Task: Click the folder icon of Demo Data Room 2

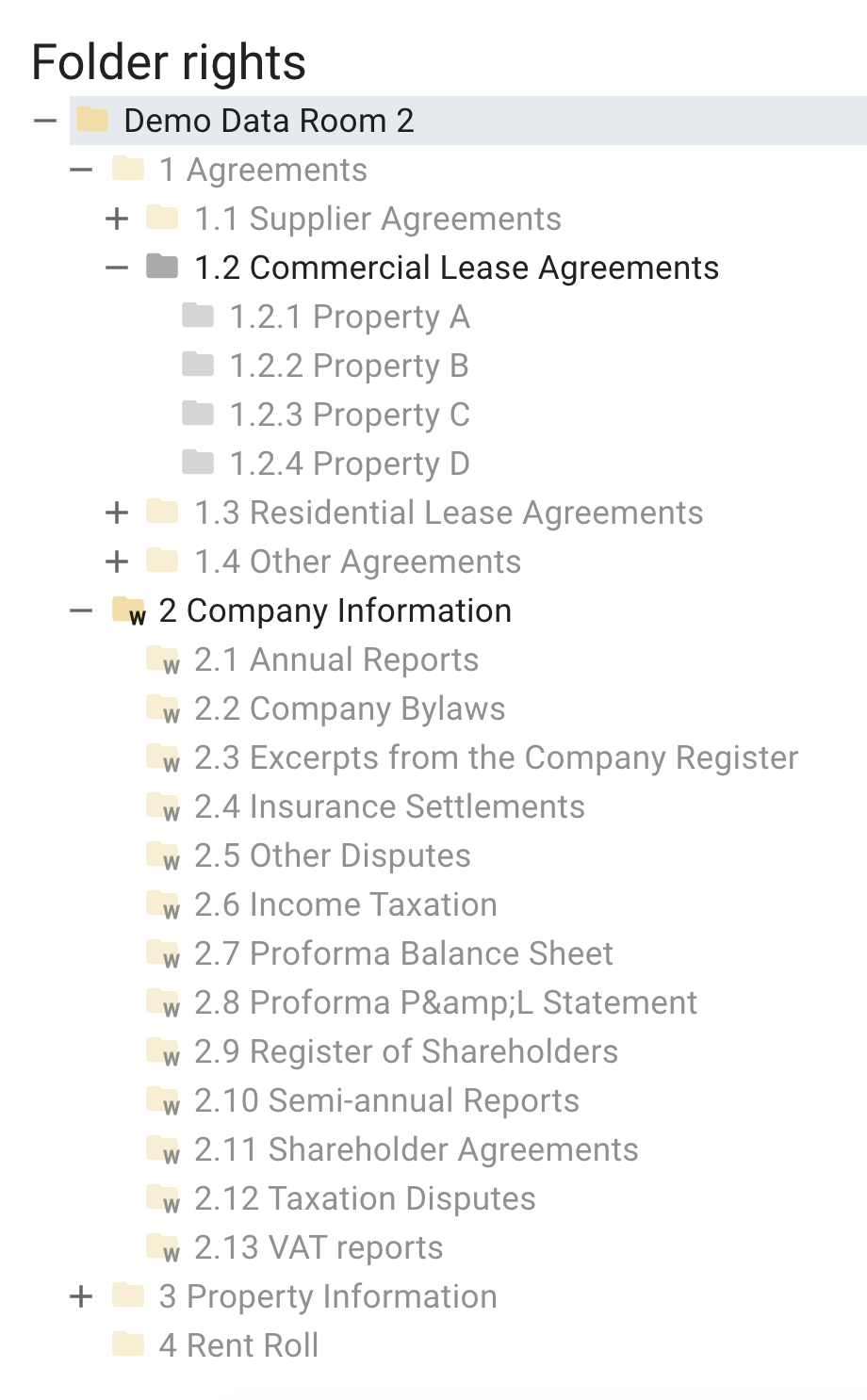Action: click(x=93, y=120)
